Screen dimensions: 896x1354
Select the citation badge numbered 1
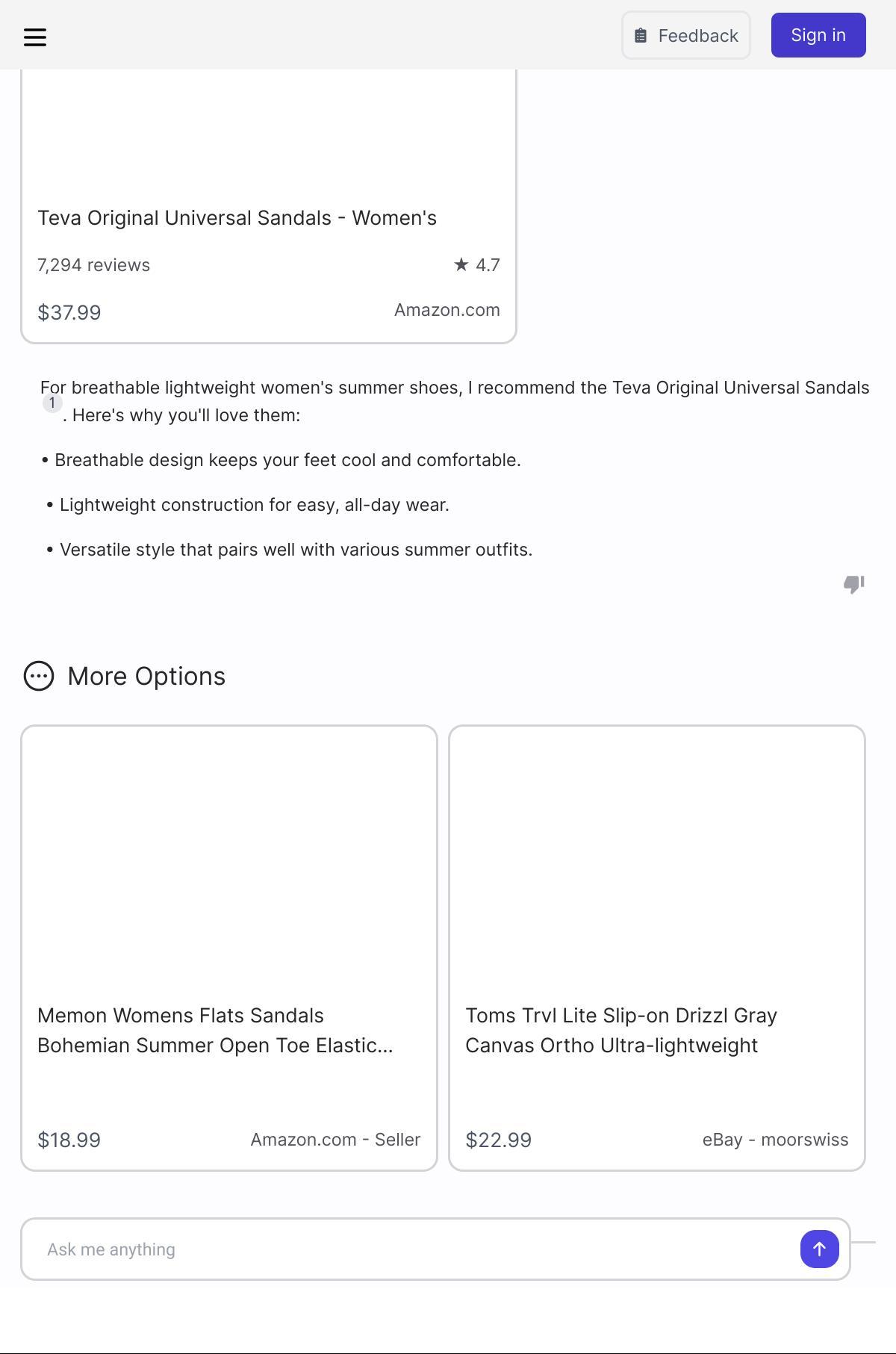pyautogui.click(x=52, y=403)
